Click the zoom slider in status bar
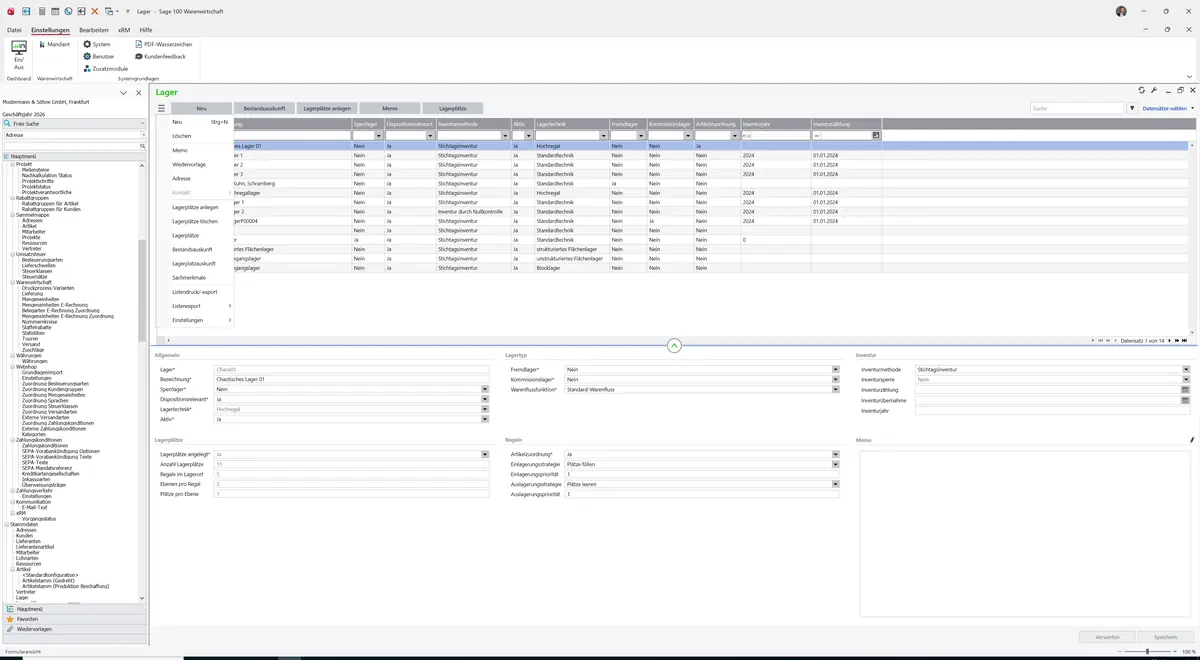1200x660 pixels. tap(1146, 652)
